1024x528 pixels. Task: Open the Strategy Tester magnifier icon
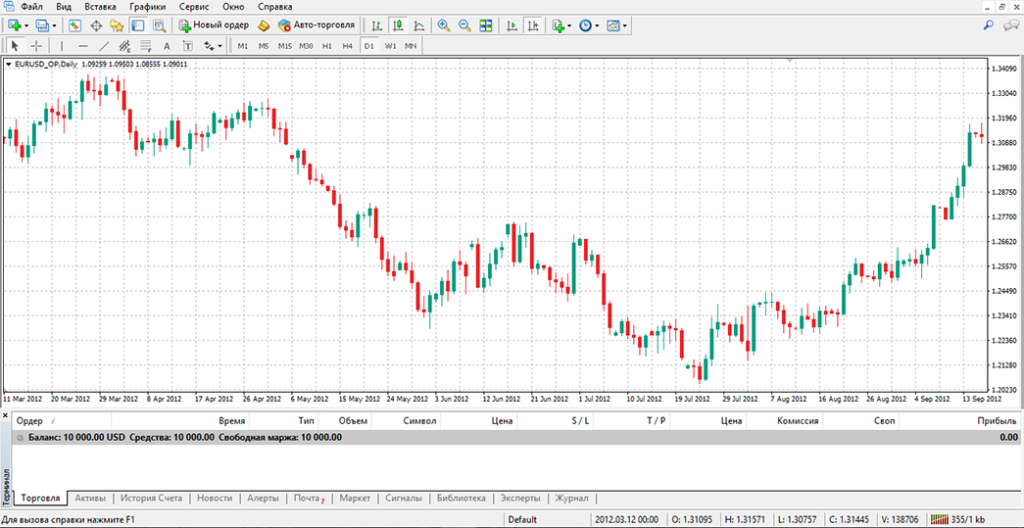click(x=159, y=25)
